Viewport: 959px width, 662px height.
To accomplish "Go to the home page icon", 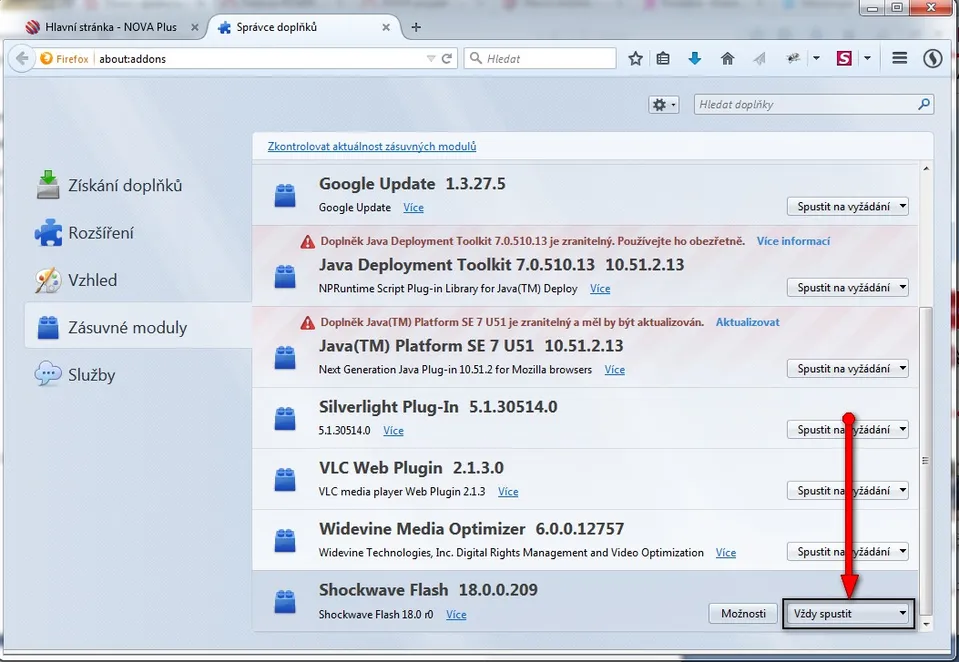I will coord(727,59).
